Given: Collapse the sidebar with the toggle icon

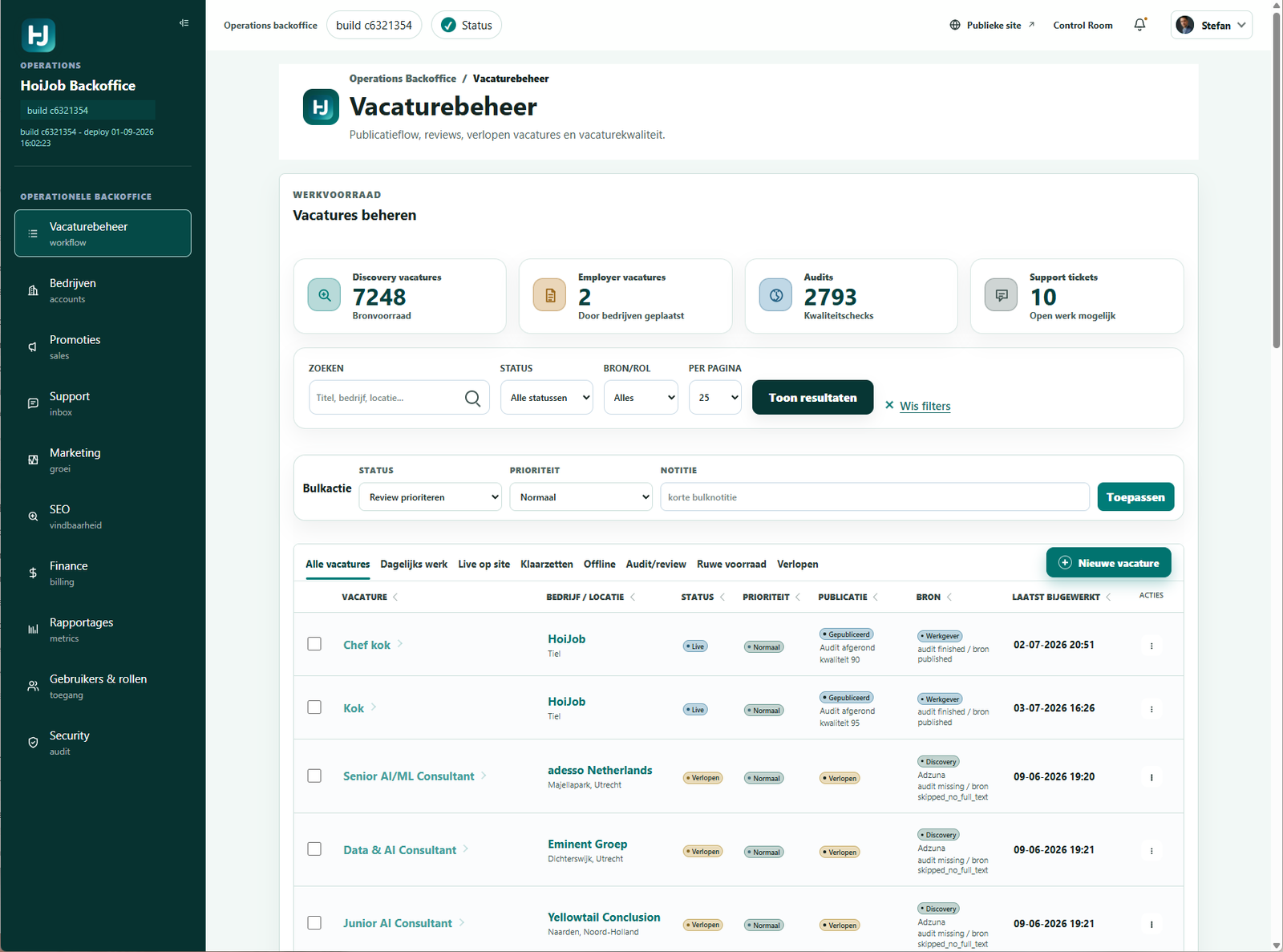Looking at the screenshot, I should [184, 23].
